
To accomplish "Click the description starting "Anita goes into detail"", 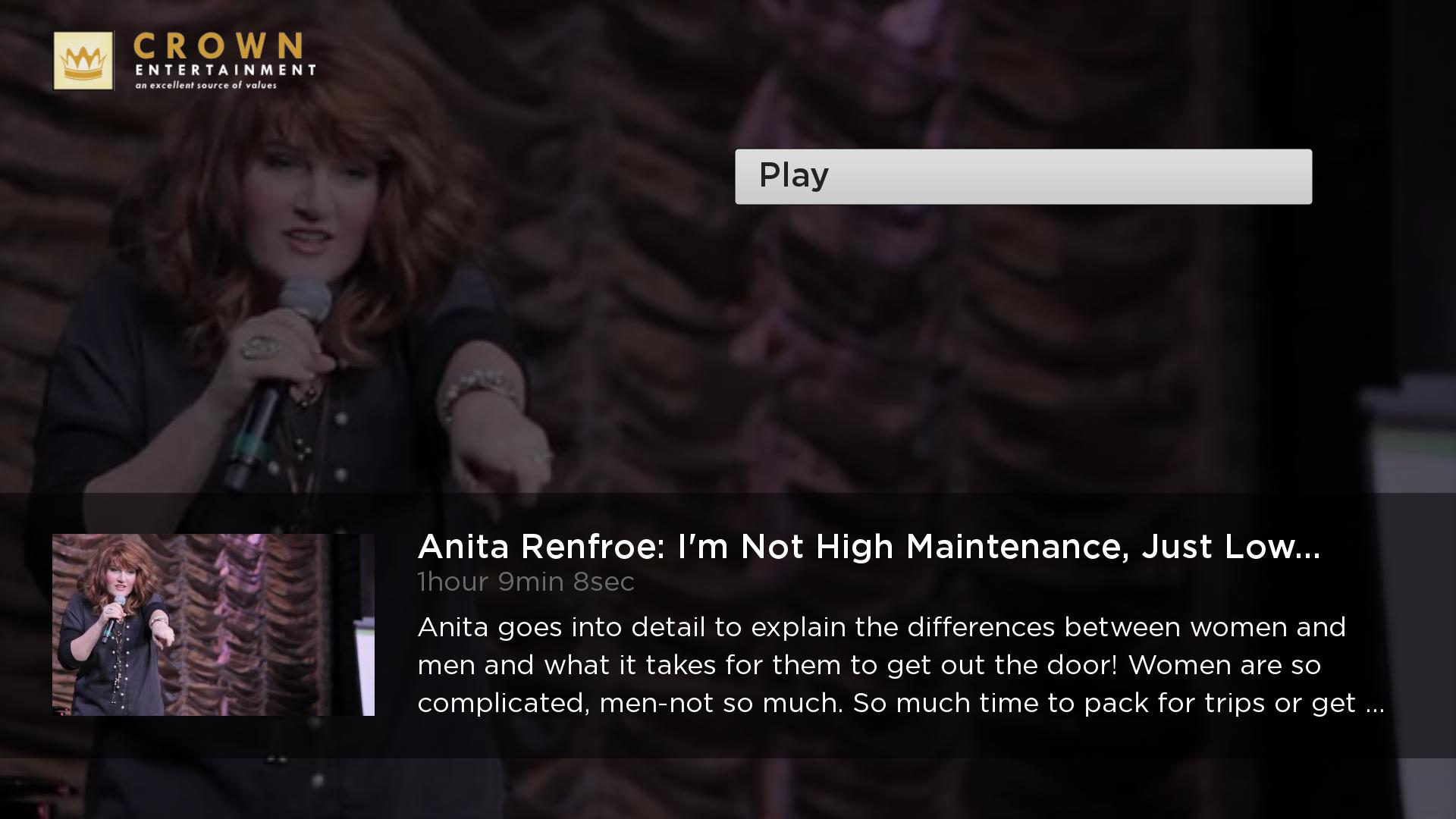I will 901,665.
